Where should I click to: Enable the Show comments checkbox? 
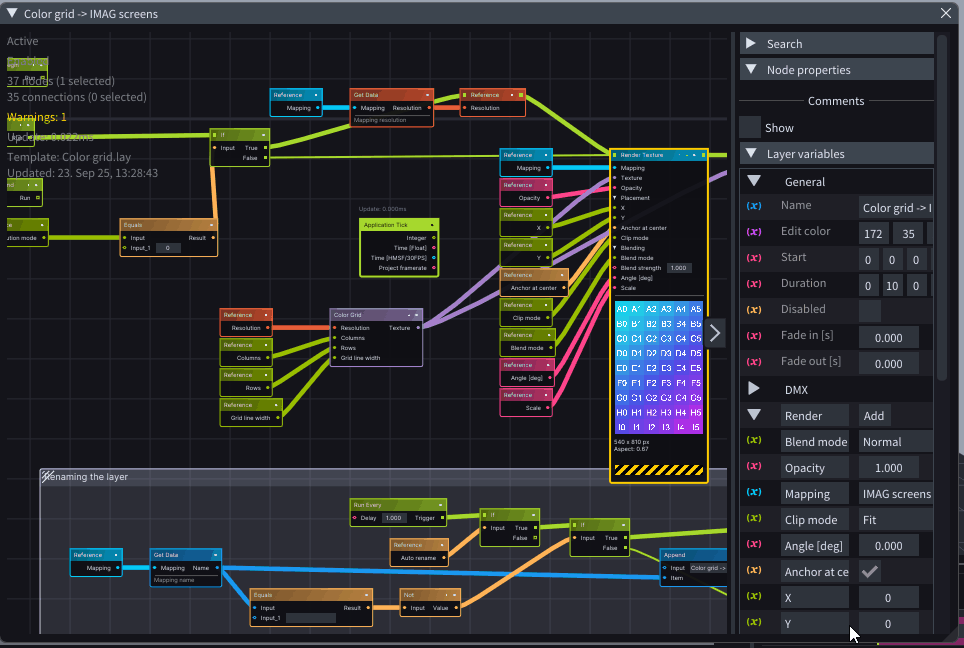coord(750,127)
